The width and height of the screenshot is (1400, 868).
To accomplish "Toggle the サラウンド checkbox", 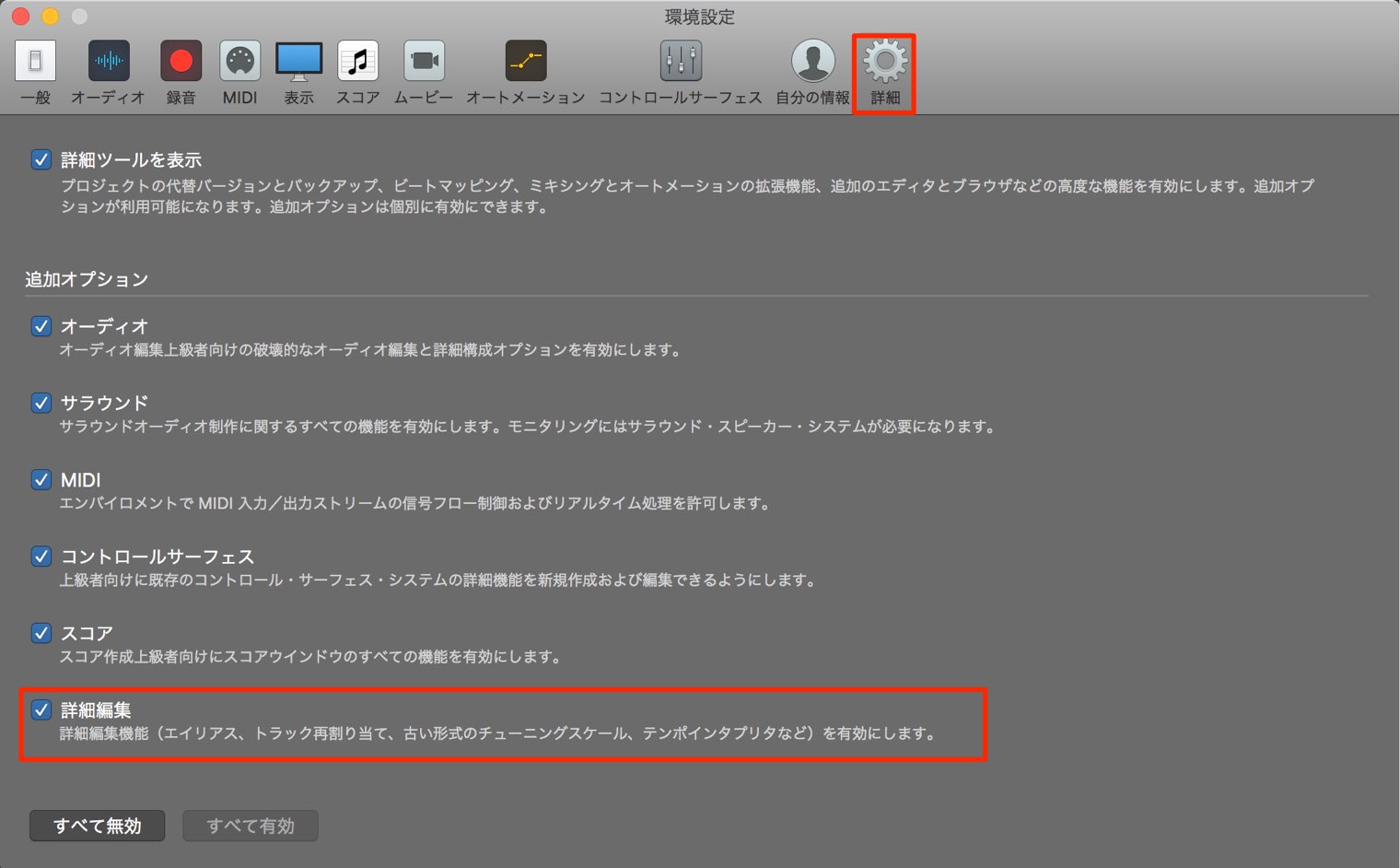I will 41,403.
